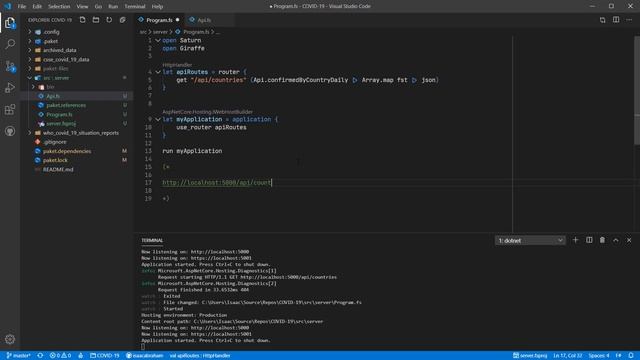Viewport: 640px width, 360px height.
Task: Split the editor to the right
Action: click(x=616, y=20)
